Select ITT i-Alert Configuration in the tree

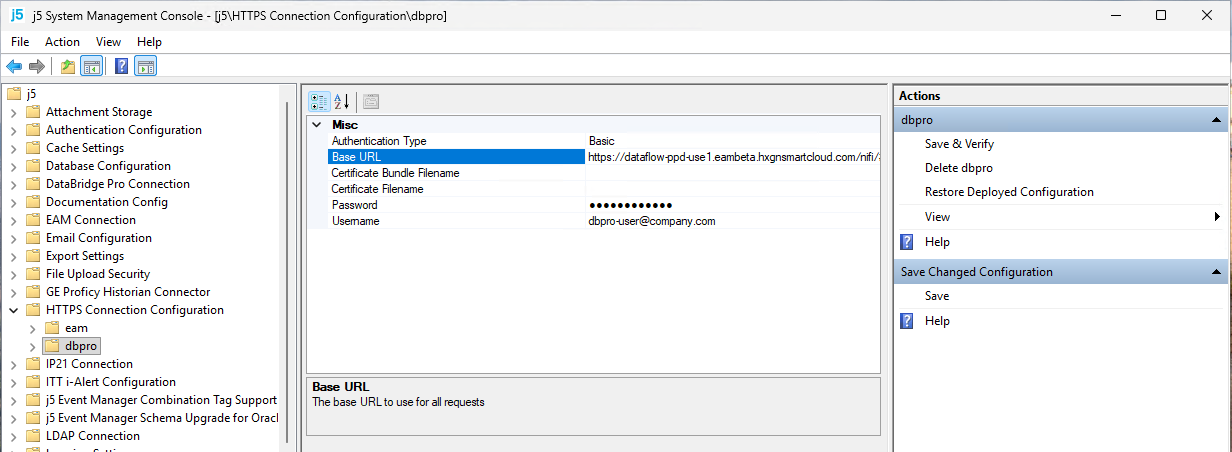coord(111,382)
